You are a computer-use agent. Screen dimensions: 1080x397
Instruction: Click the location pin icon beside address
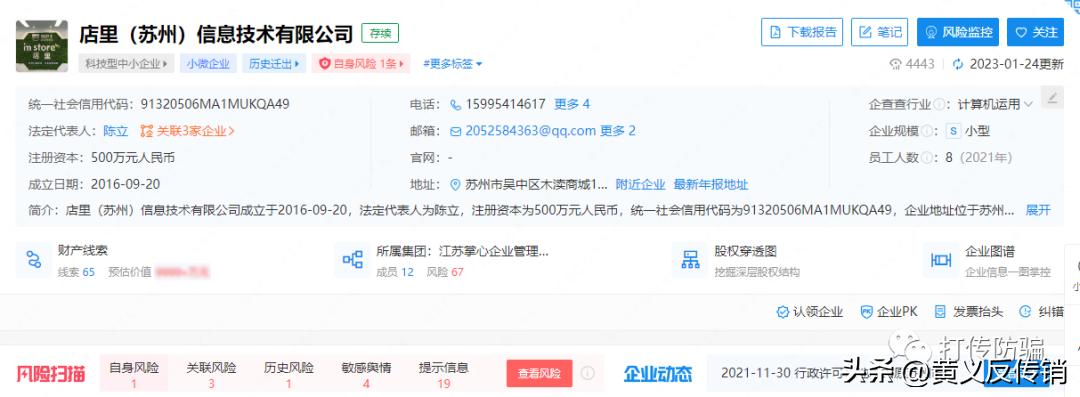pyautogui.click(x=455, y=185)
